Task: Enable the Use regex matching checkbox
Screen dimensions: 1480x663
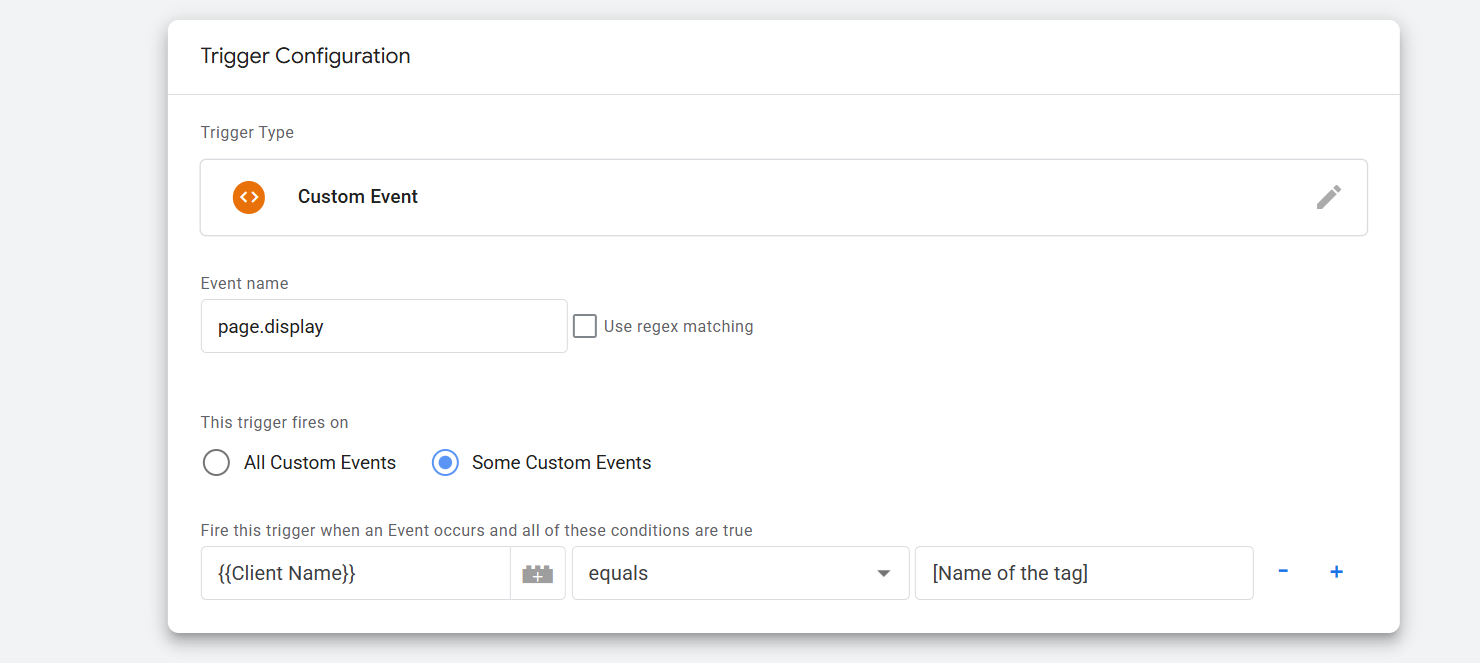Action: click(585, 326)
